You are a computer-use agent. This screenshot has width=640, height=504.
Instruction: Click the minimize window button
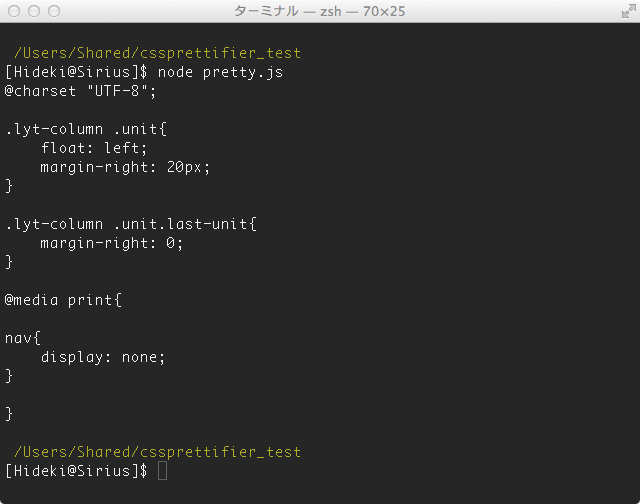[34, 11]
